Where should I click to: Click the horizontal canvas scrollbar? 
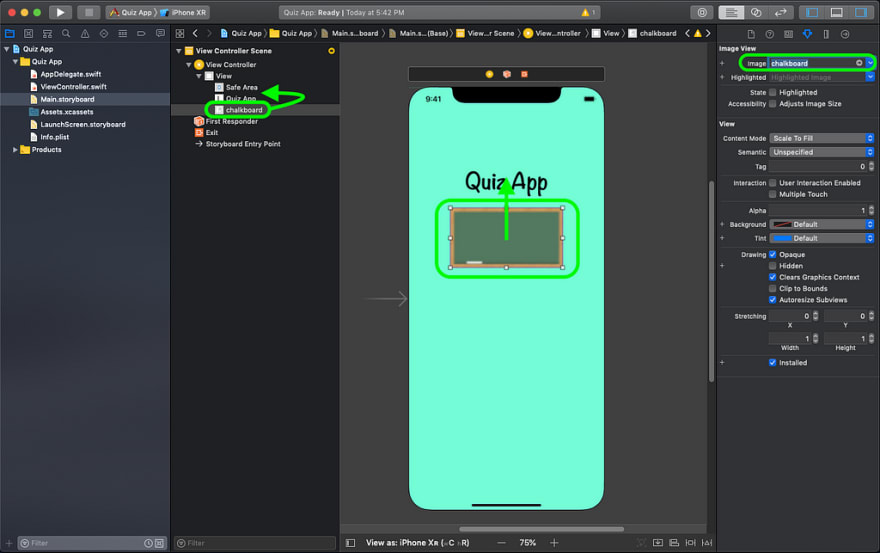point(541,529)
